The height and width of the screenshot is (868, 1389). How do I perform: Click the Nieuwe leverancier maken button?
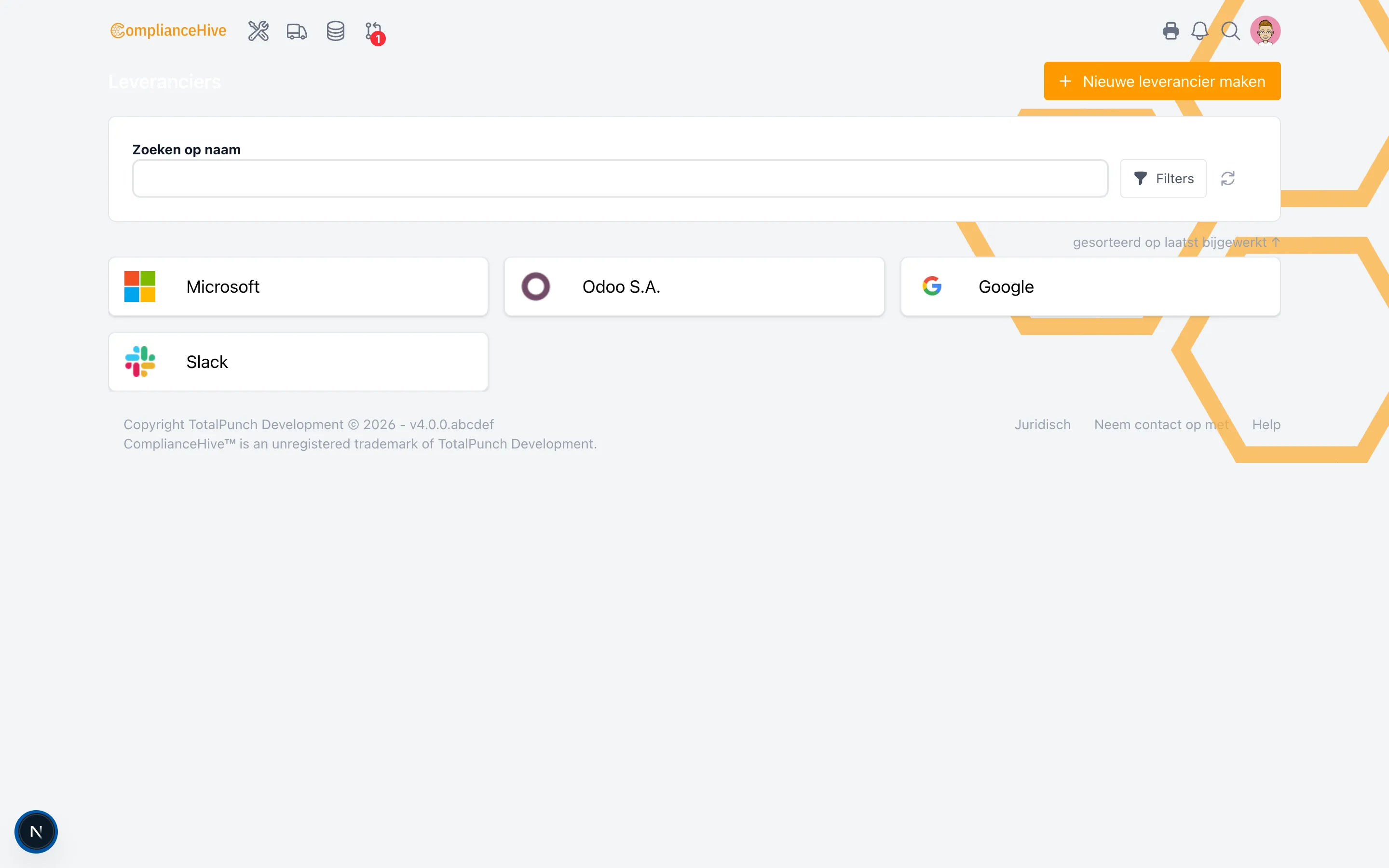click(x=1162, y=81)
